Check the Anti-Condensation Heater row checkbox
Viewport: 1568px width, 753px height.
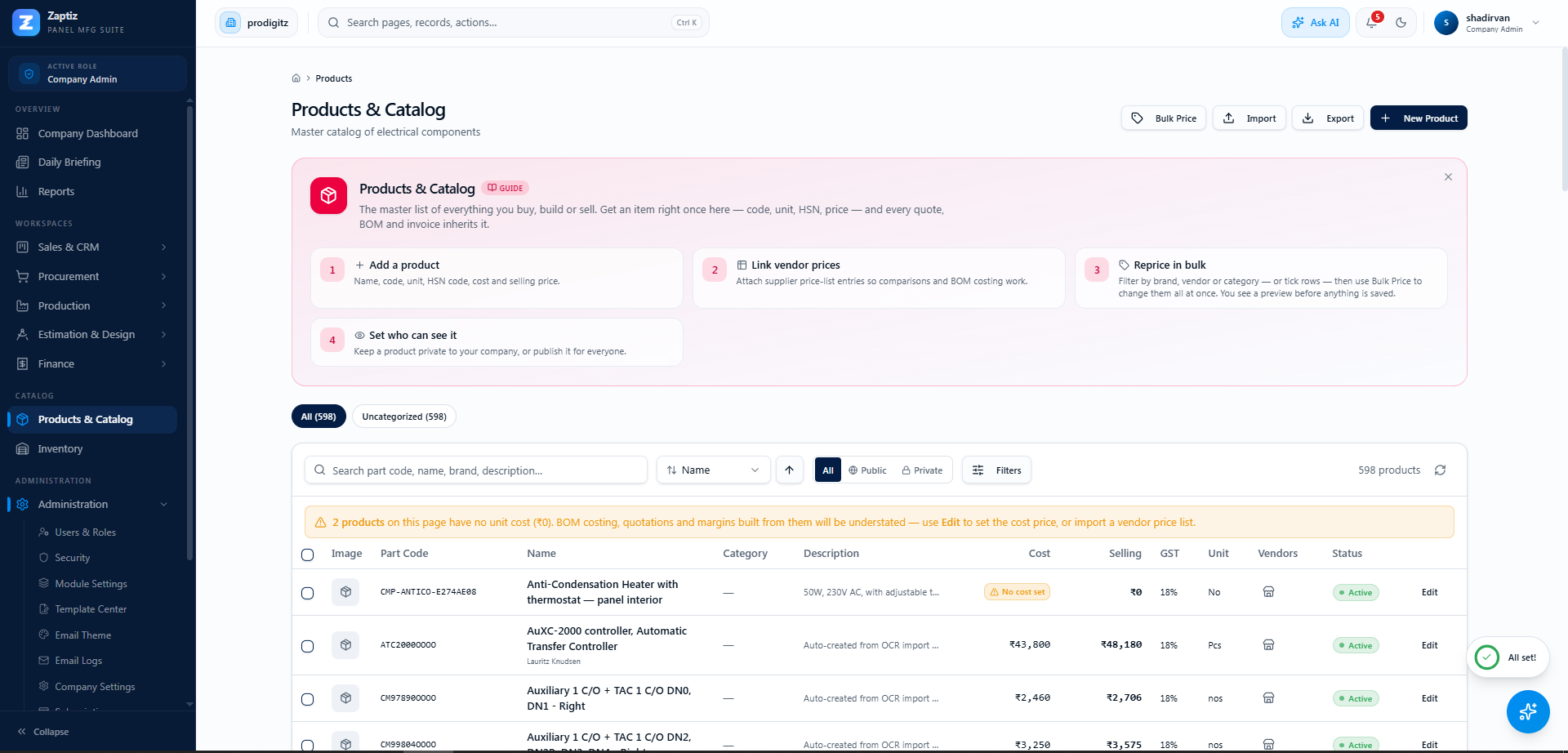(308, 593)
